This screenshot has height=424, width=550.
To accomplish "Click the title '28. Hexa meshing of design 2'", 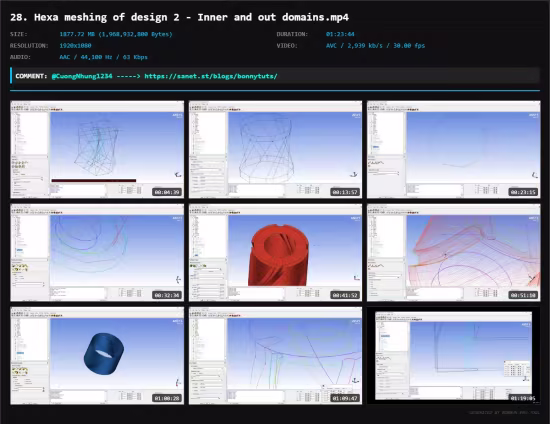I will coord(95,17).
